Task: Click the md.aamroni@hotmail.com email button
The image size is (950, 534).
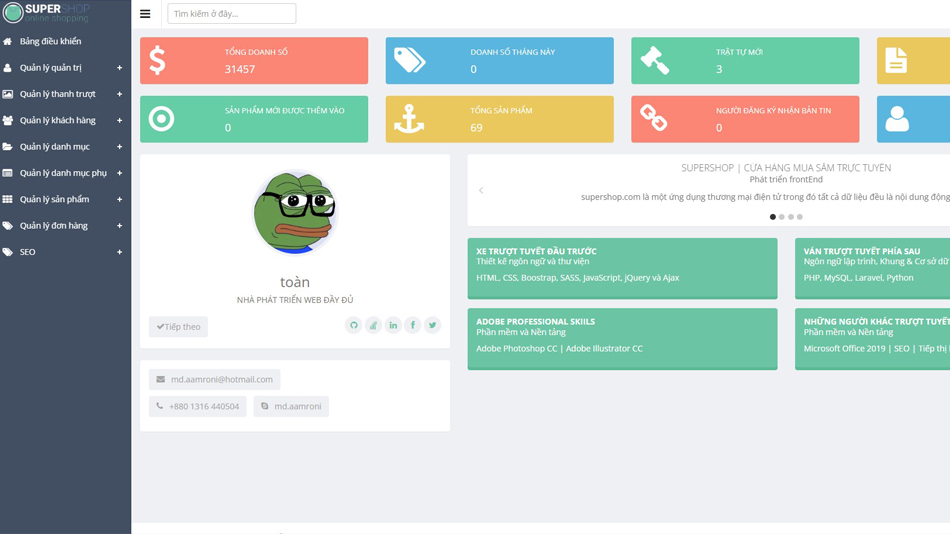Action: click(x=214, y=379)
